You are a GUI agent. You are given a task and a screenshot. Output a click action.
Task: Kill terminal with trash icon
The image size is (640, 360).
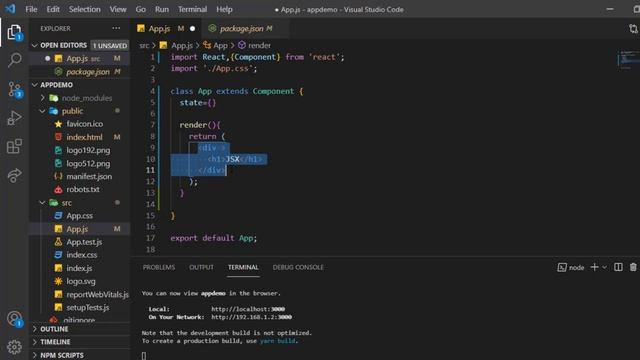pyautogui.click(x=633, y=267)
